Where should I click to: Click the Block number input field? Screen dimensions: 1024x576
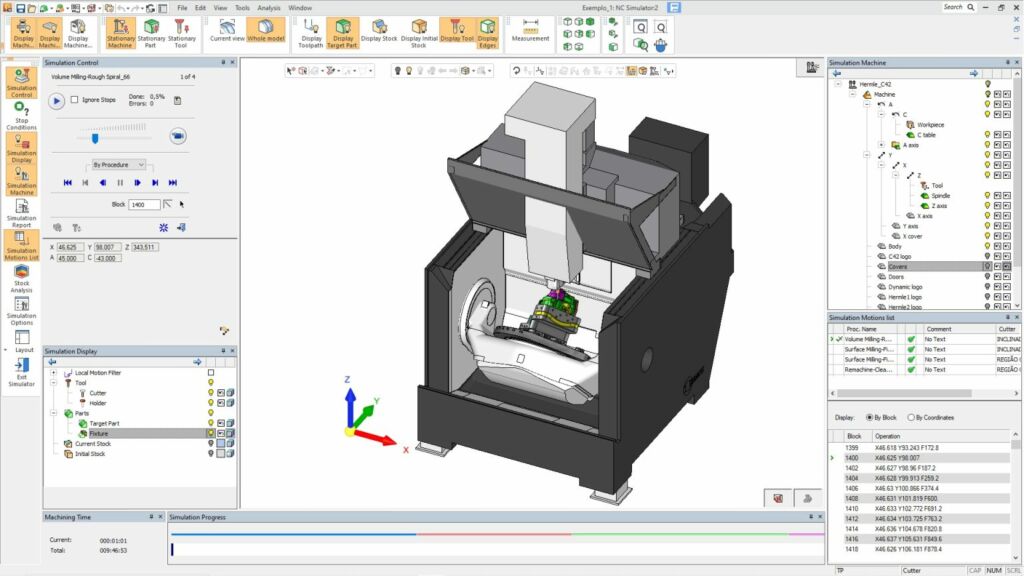pos(145,204)
